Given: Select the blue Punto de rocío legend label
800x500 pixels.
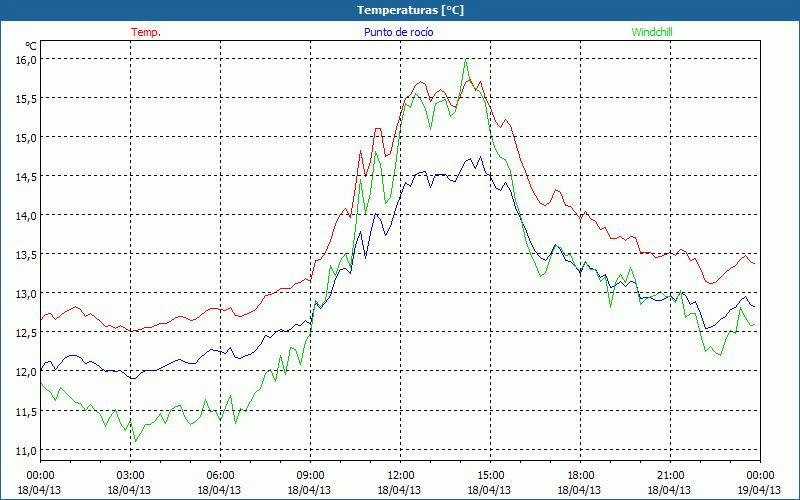Looking at the screenshot, I should tap(398, 32).
